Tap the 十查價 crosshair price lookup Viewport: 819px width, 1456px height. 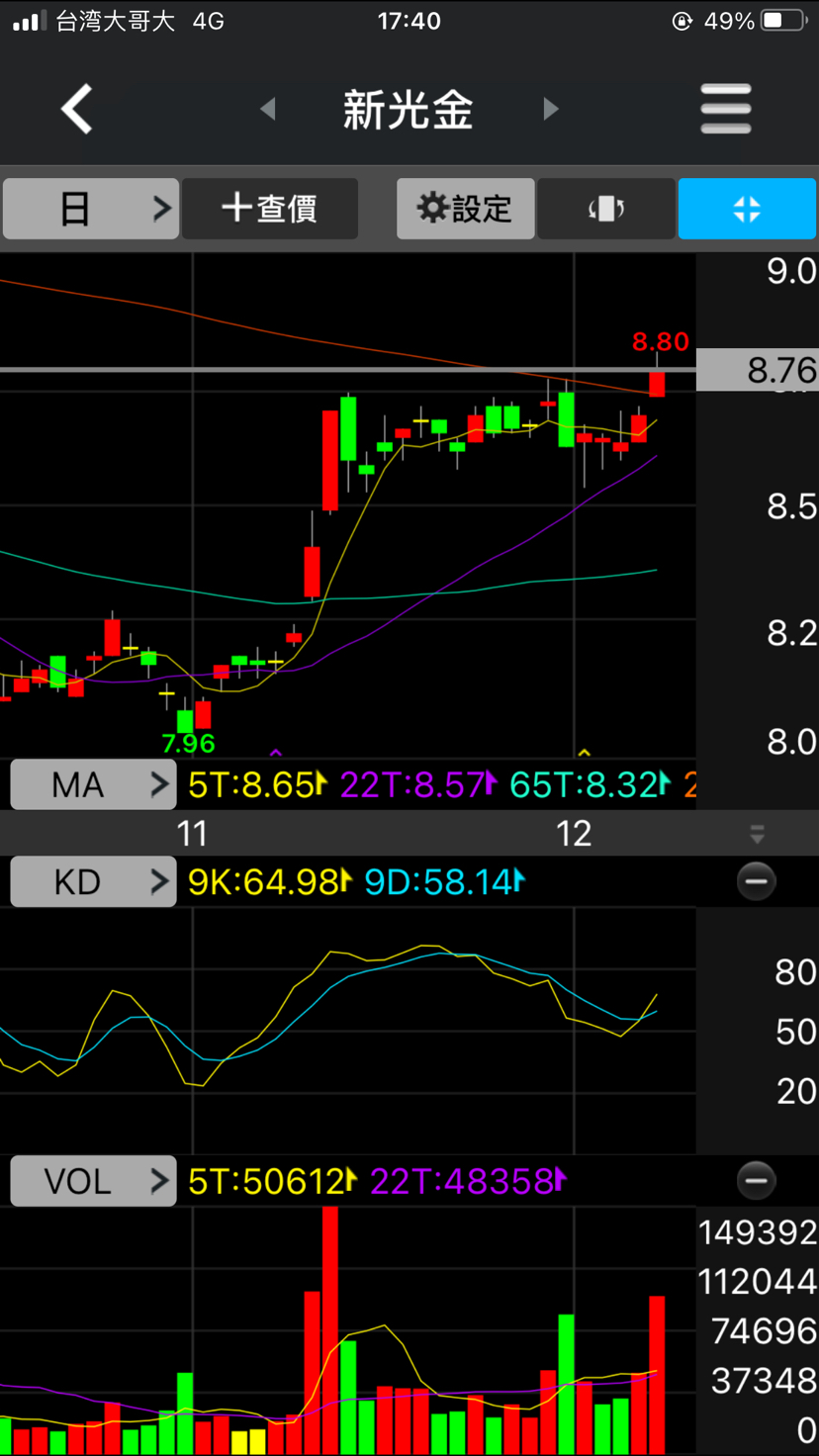click(270, 209)
